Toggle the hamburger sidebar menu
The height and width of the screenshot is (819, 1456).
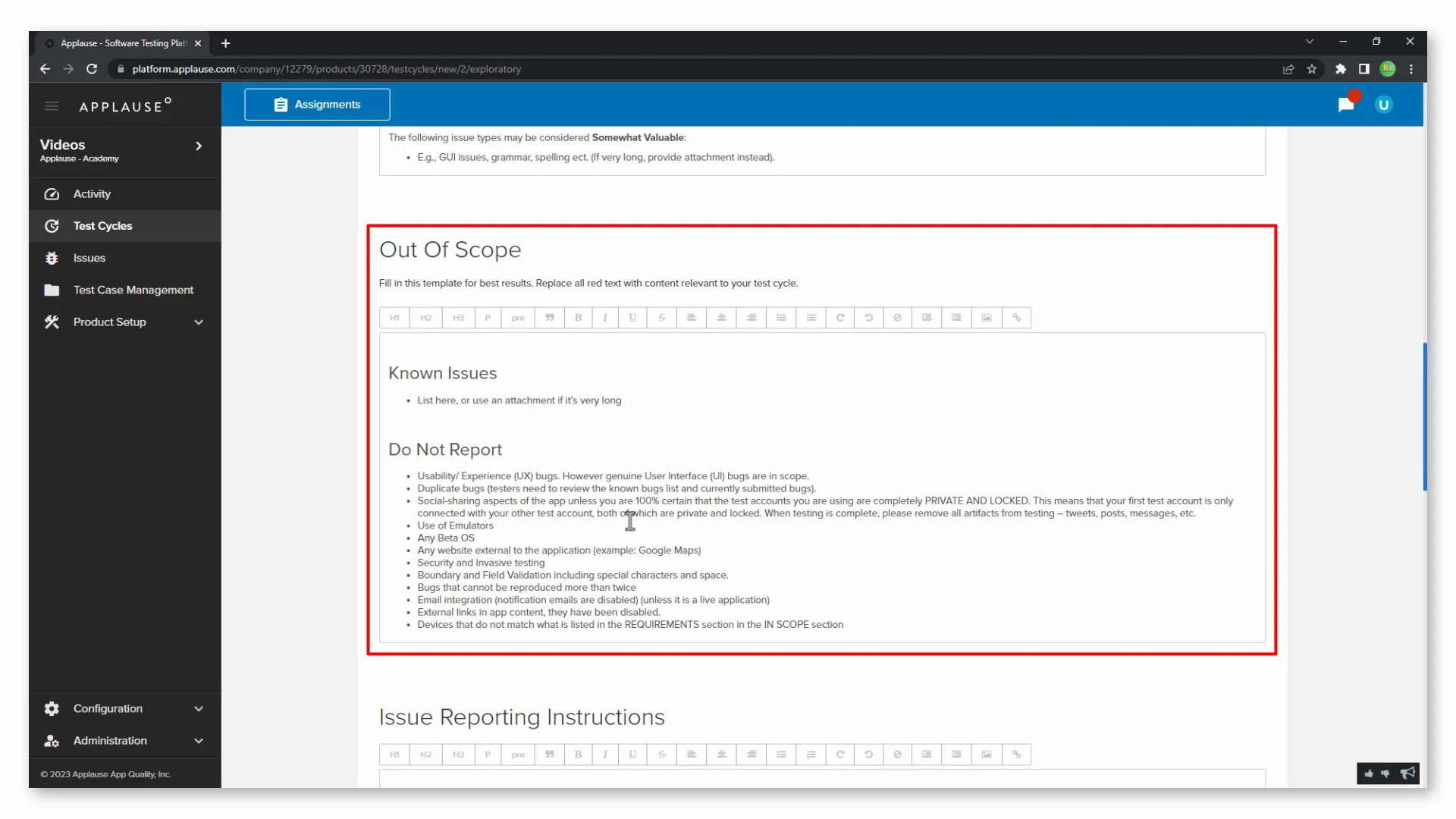[52, 106]
